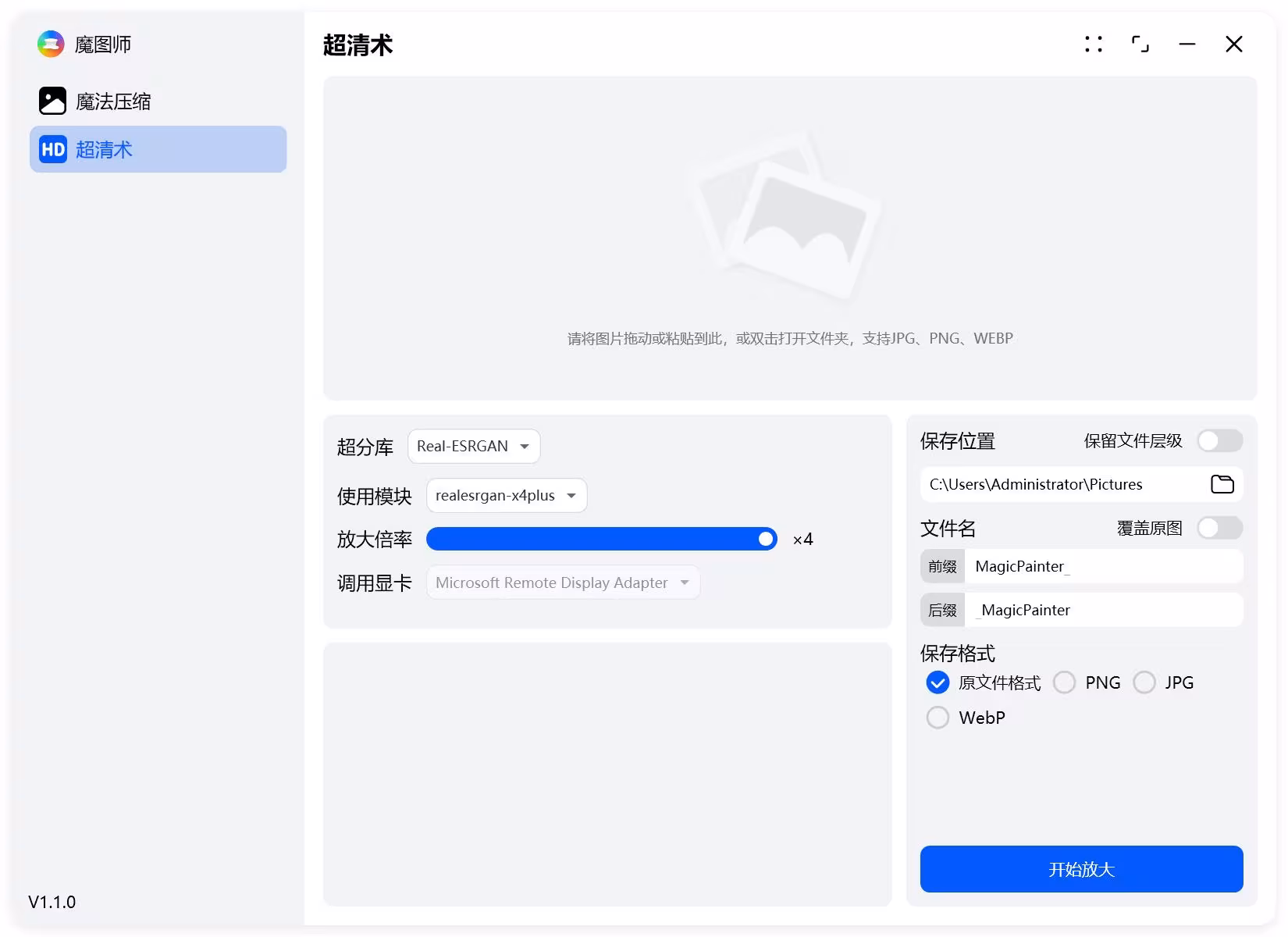
Task: Minimize the window using the dash icon
Action: click(1187, 45)
